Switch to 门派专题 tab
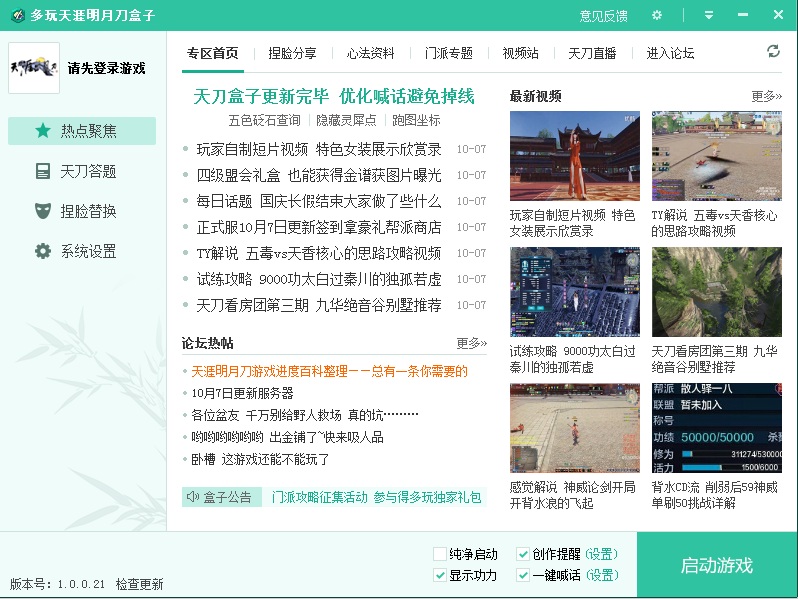The height and width of the screenshot is (599, 798). [x=448, y=53]
